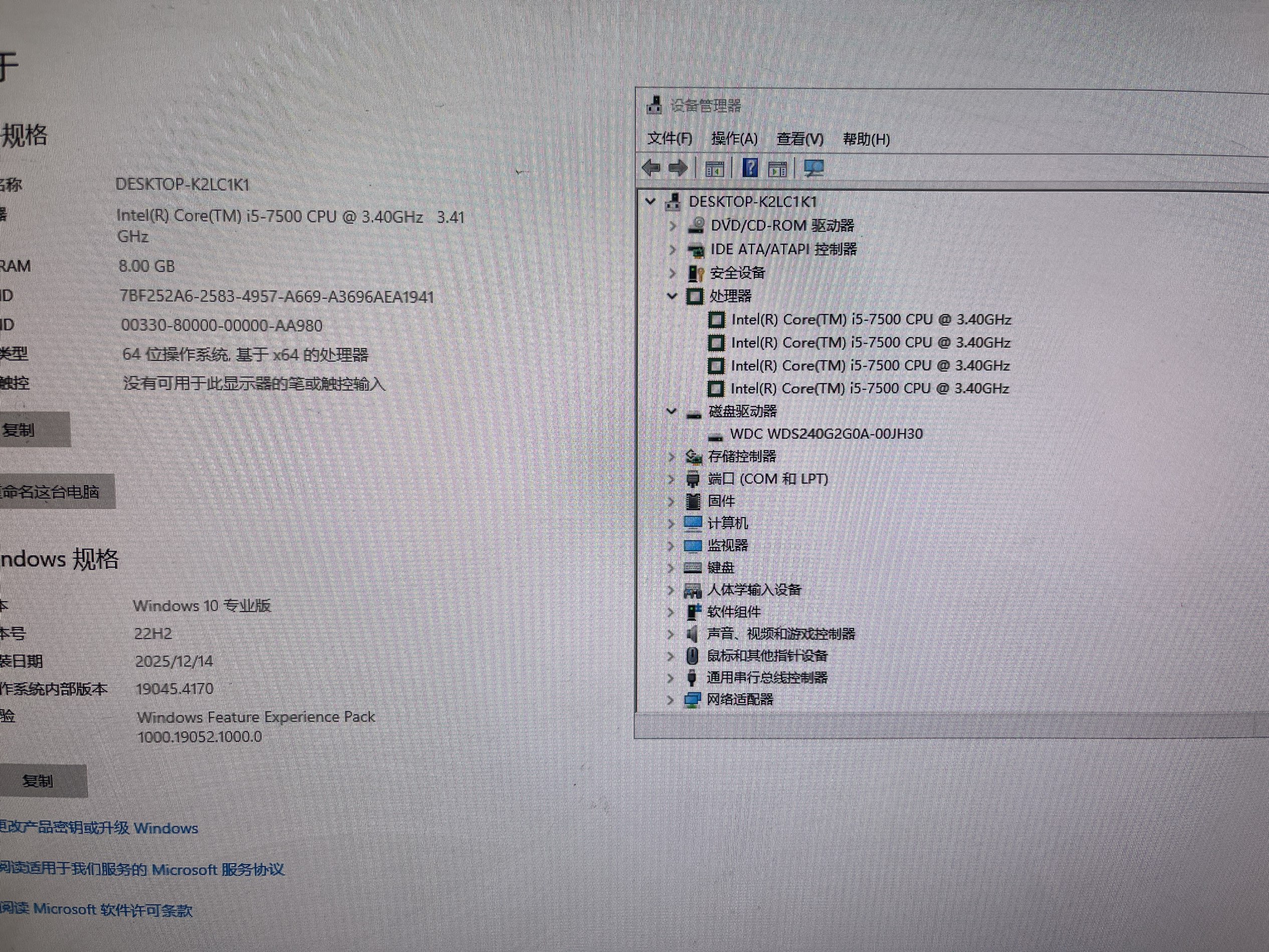Viewport: 1269px width, 952px height.
Task: Click the scan for hardware changes icon
Action: tap(813, 168)
